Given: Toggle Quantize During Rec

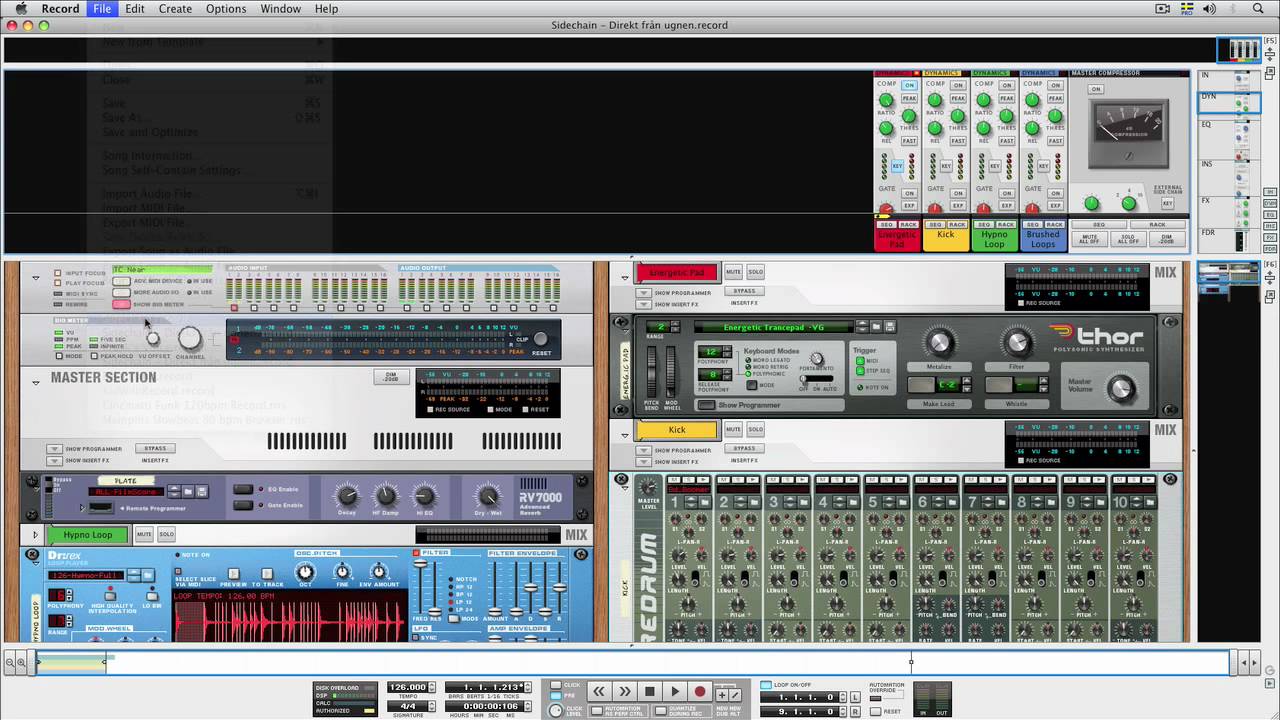Looking at the screenshot, I should [660, 711].
